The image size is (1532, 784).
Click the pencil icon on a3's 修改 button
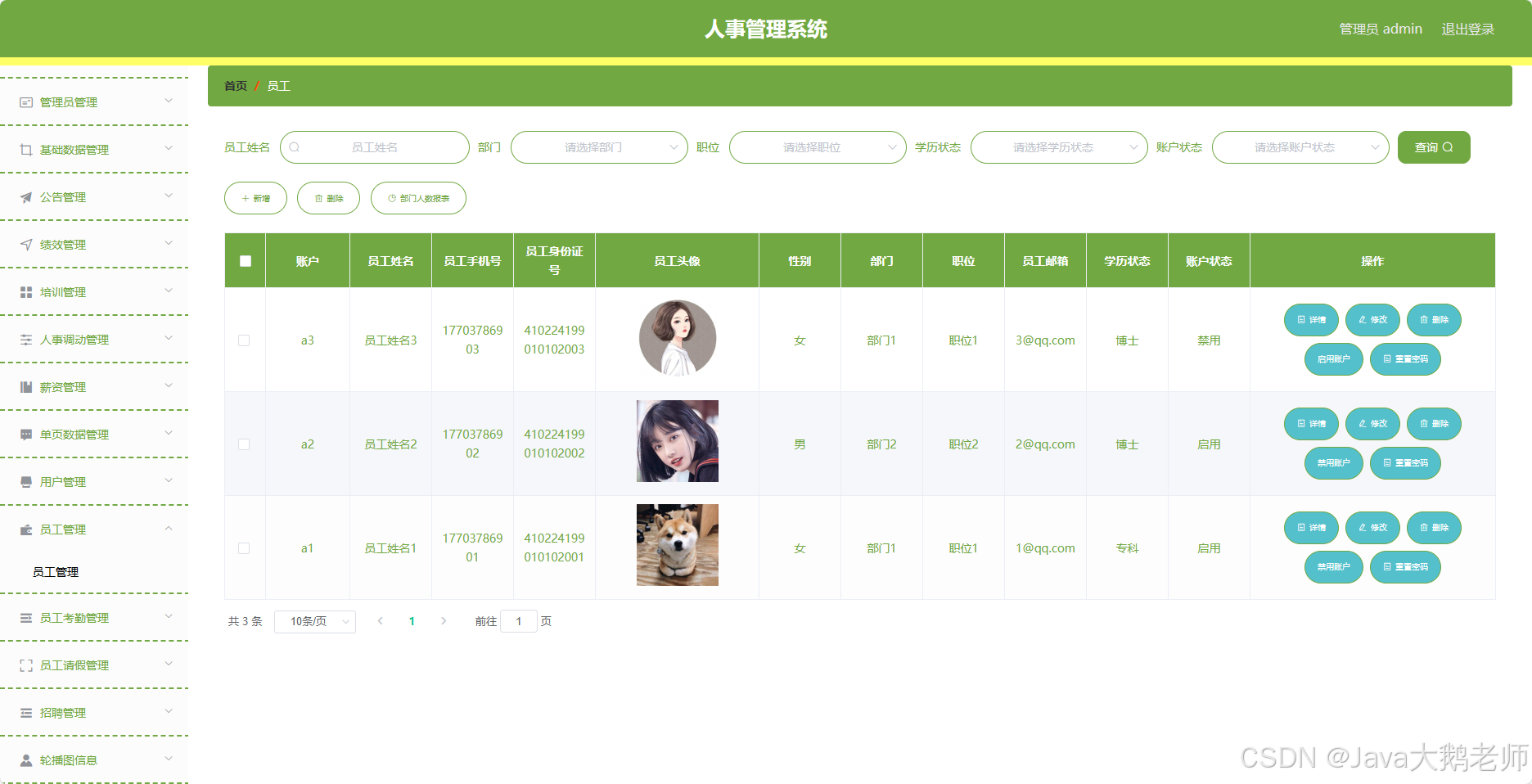[1363, 320]
